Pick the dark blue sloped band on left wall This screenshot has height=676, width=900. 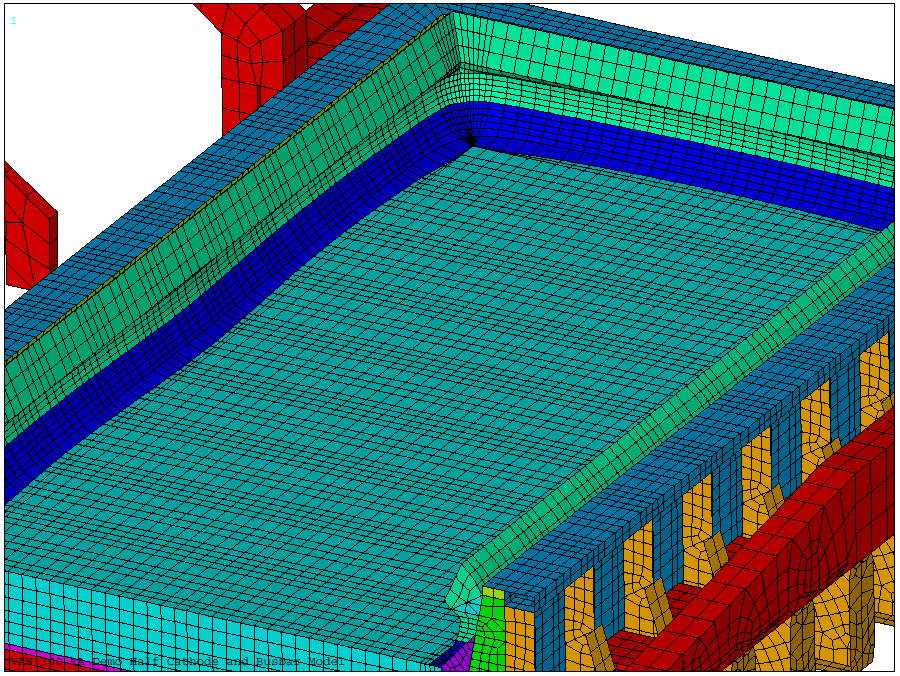(200, 330)
